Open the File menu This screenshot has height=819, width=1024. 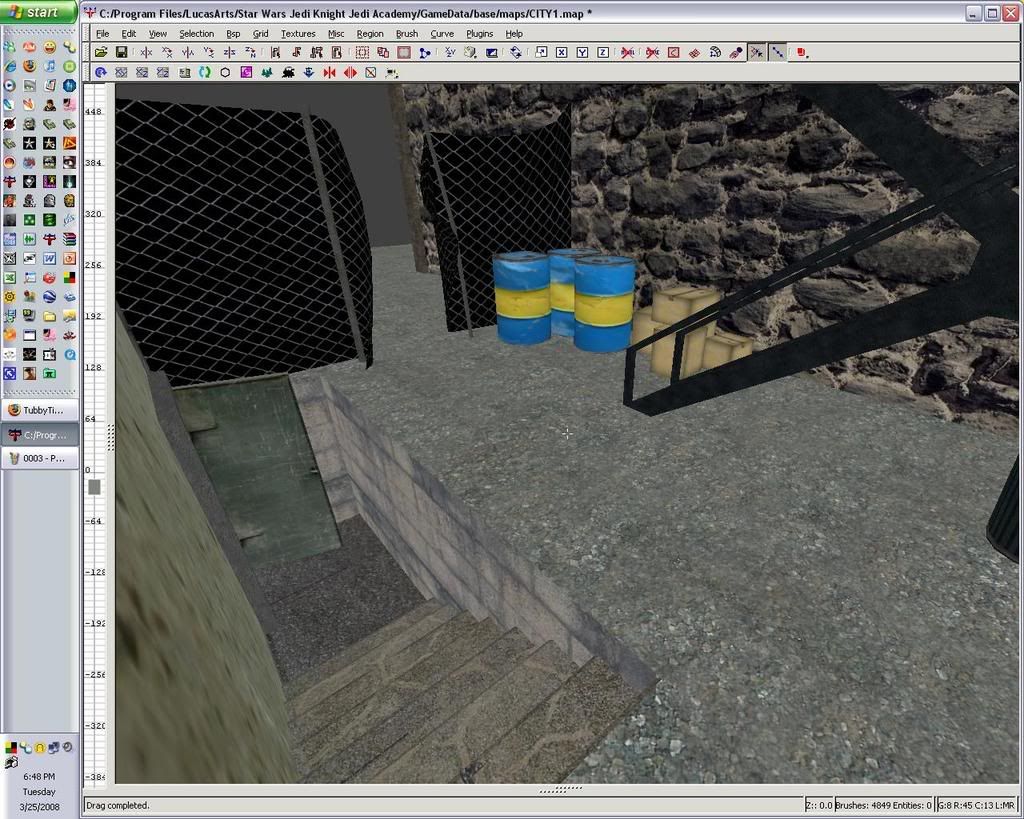pos(103,33)
